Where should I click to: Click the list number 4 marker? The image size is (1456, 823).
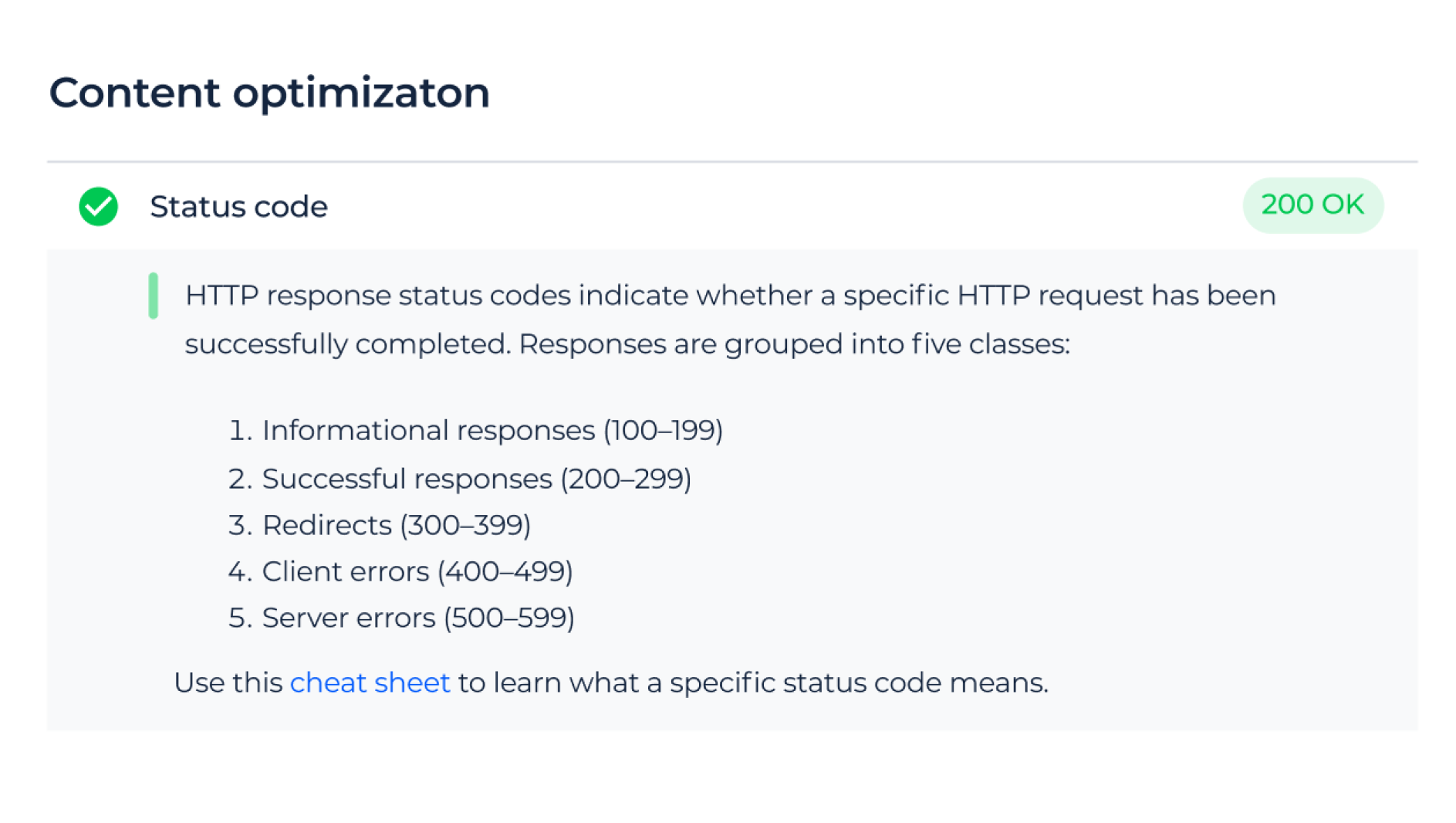(240, 571)
